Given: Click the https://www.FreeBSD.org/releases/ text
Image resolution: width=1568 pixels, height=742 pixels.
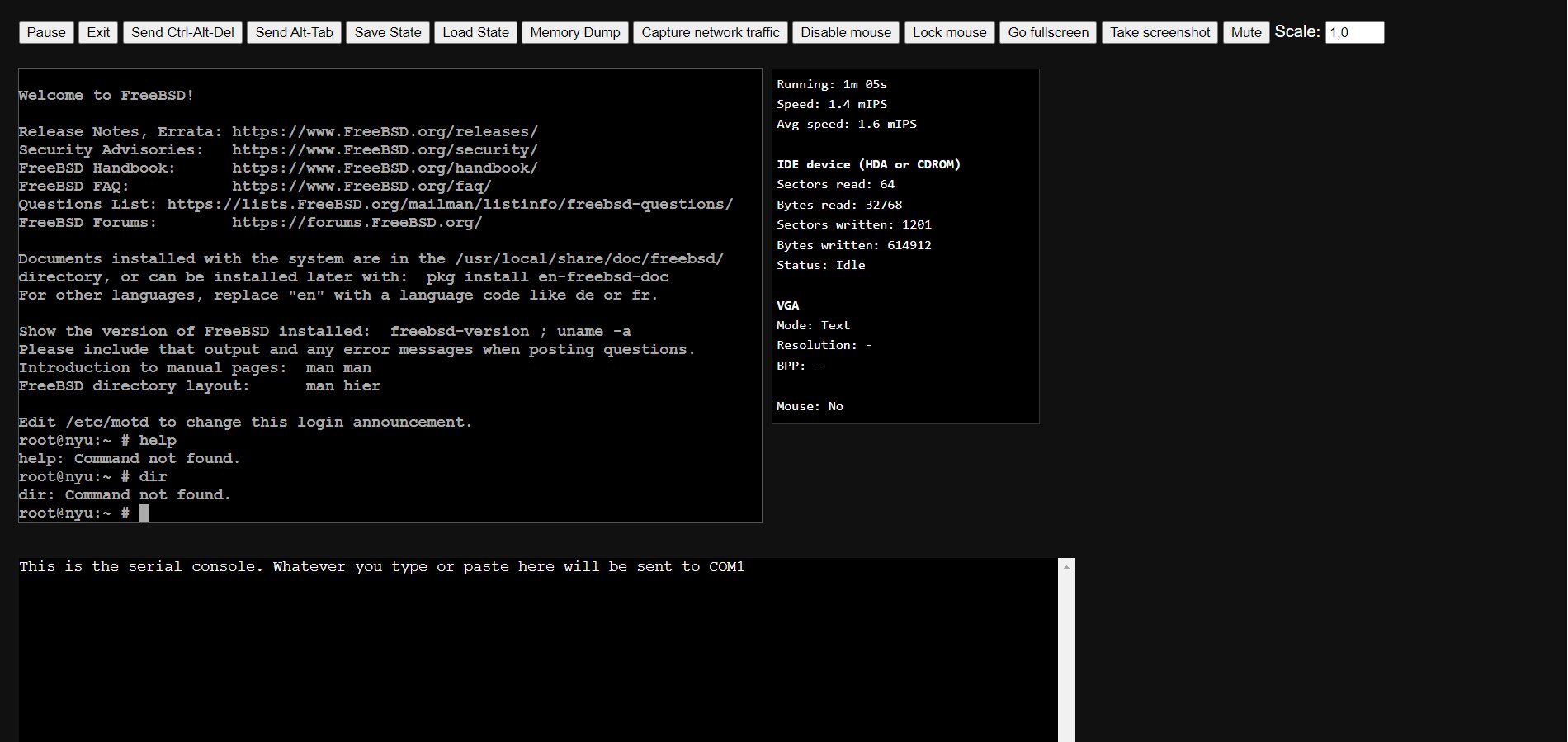Looking at the screenshot, I should (385, 132).
